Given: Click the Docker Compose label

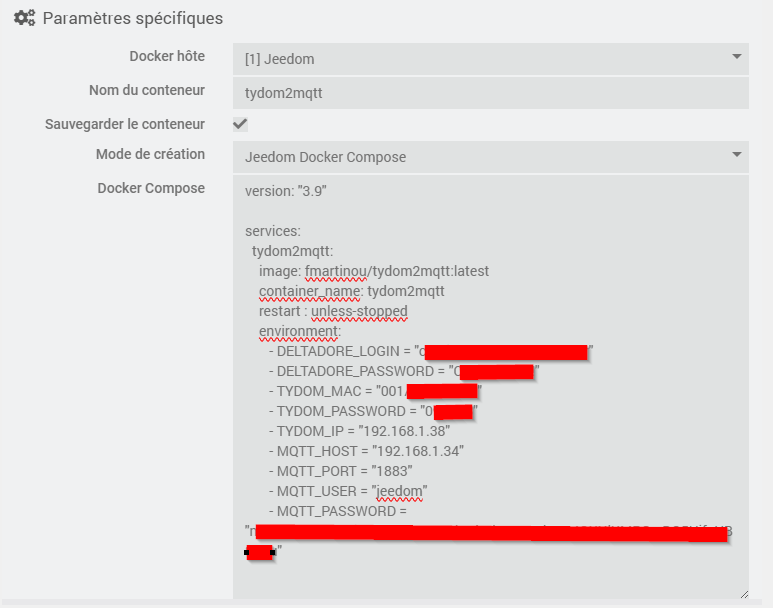Looking at the screenshot, I should click(151, 188).
